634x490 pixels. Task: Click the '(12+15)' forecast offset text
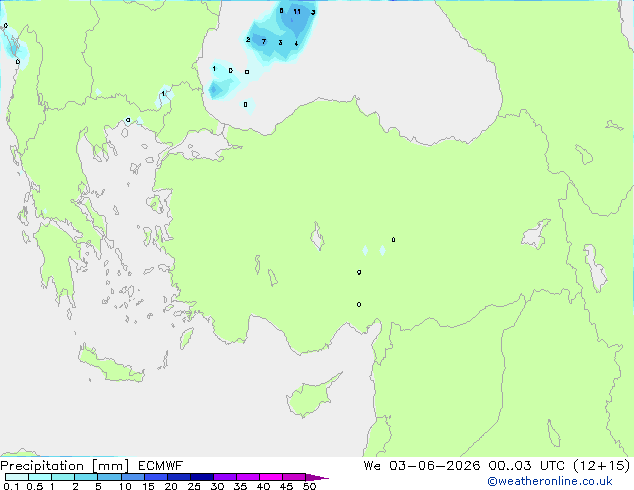[x=602, y=466]
